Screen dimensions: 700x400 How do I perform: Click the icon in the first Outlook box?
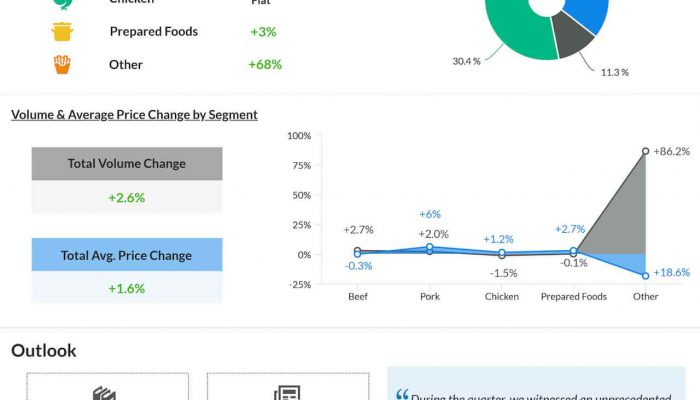[105, 393]
